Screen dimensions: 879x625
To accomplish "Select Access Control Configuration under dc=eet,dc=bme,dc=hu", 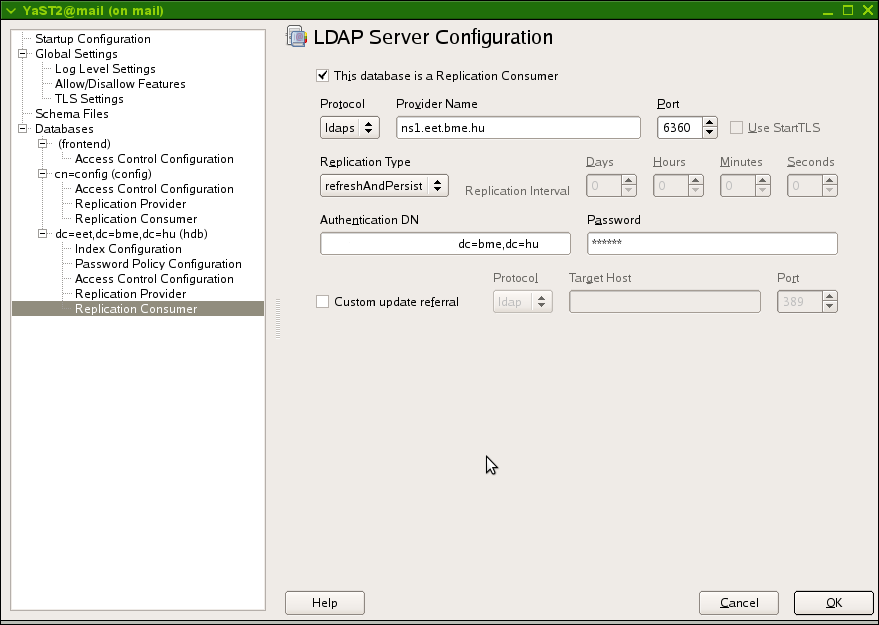I will (x=154, y=279).
